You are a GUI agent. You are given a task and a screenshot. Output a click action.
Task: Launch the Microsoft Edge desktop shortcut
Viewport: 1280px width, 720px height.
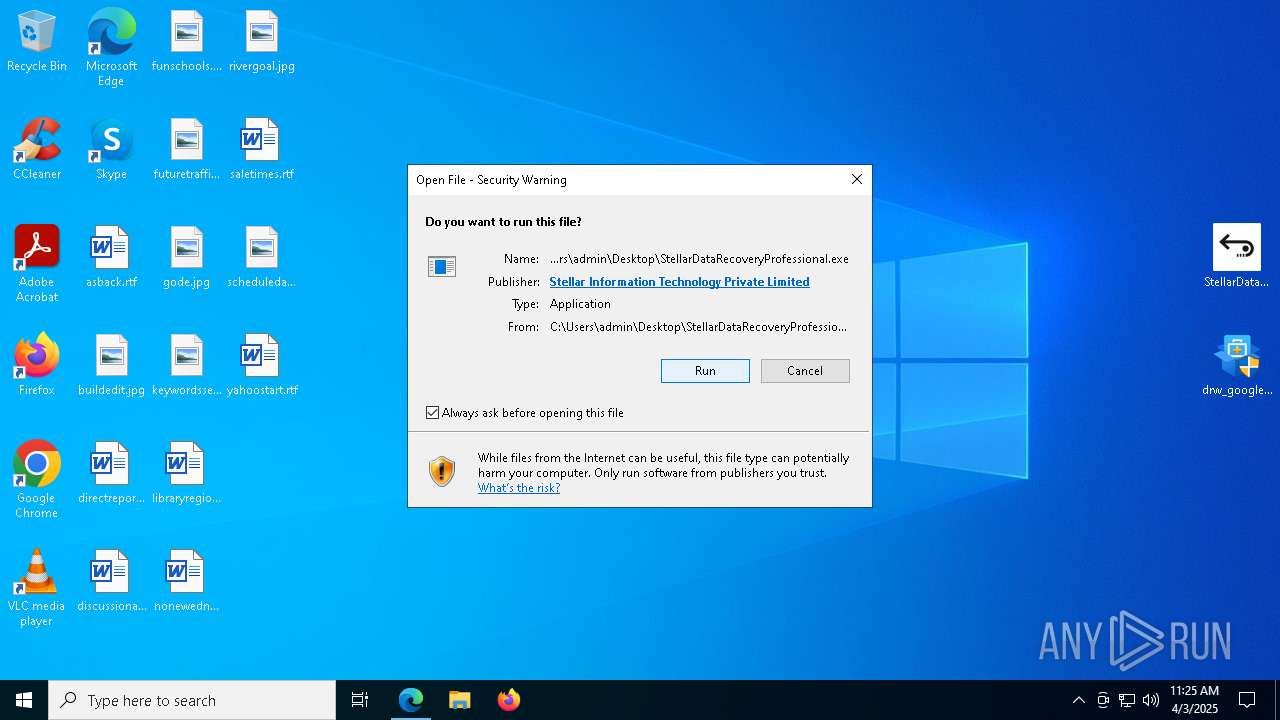click(x=111, y=48)
